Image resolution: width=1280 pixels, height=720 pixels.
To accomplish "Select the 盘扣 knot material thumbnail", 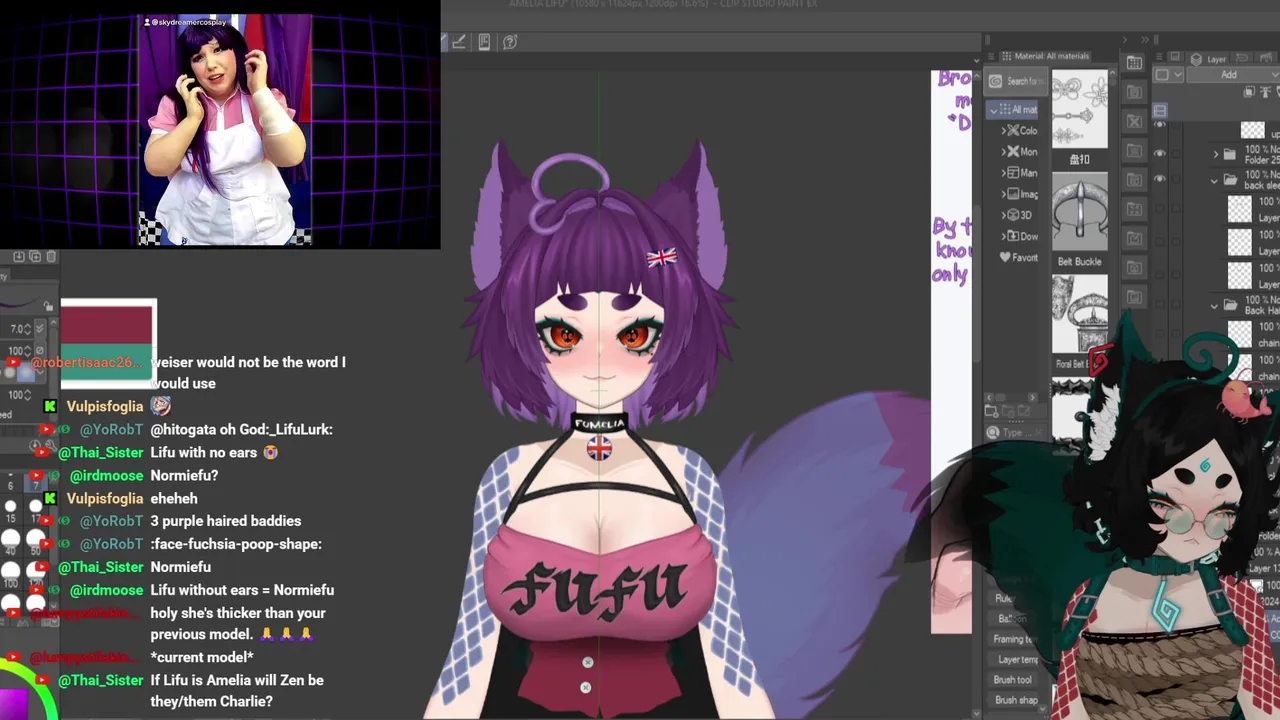I will (x=1080, y=110).
